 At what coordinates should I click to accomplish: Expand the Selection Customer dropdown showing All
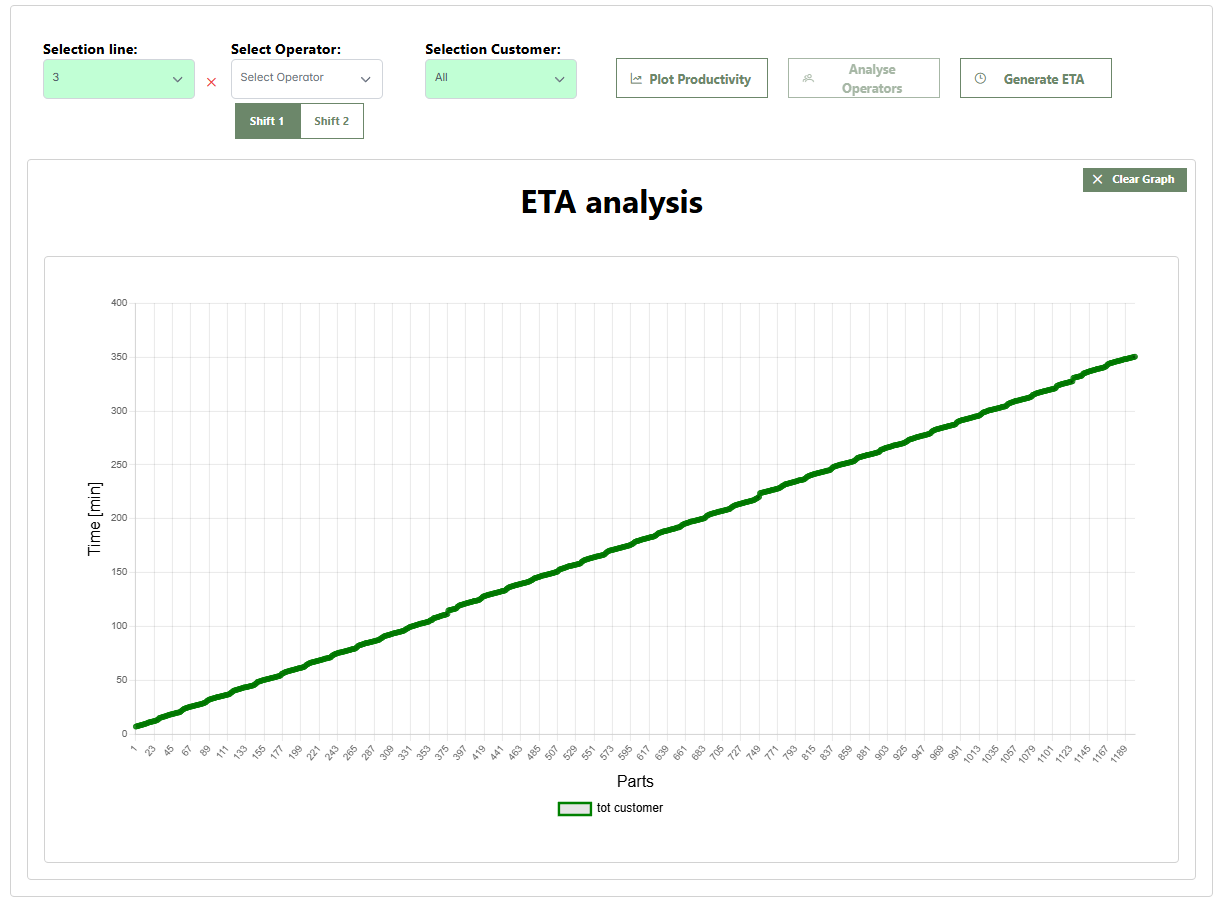coord(490,79)
